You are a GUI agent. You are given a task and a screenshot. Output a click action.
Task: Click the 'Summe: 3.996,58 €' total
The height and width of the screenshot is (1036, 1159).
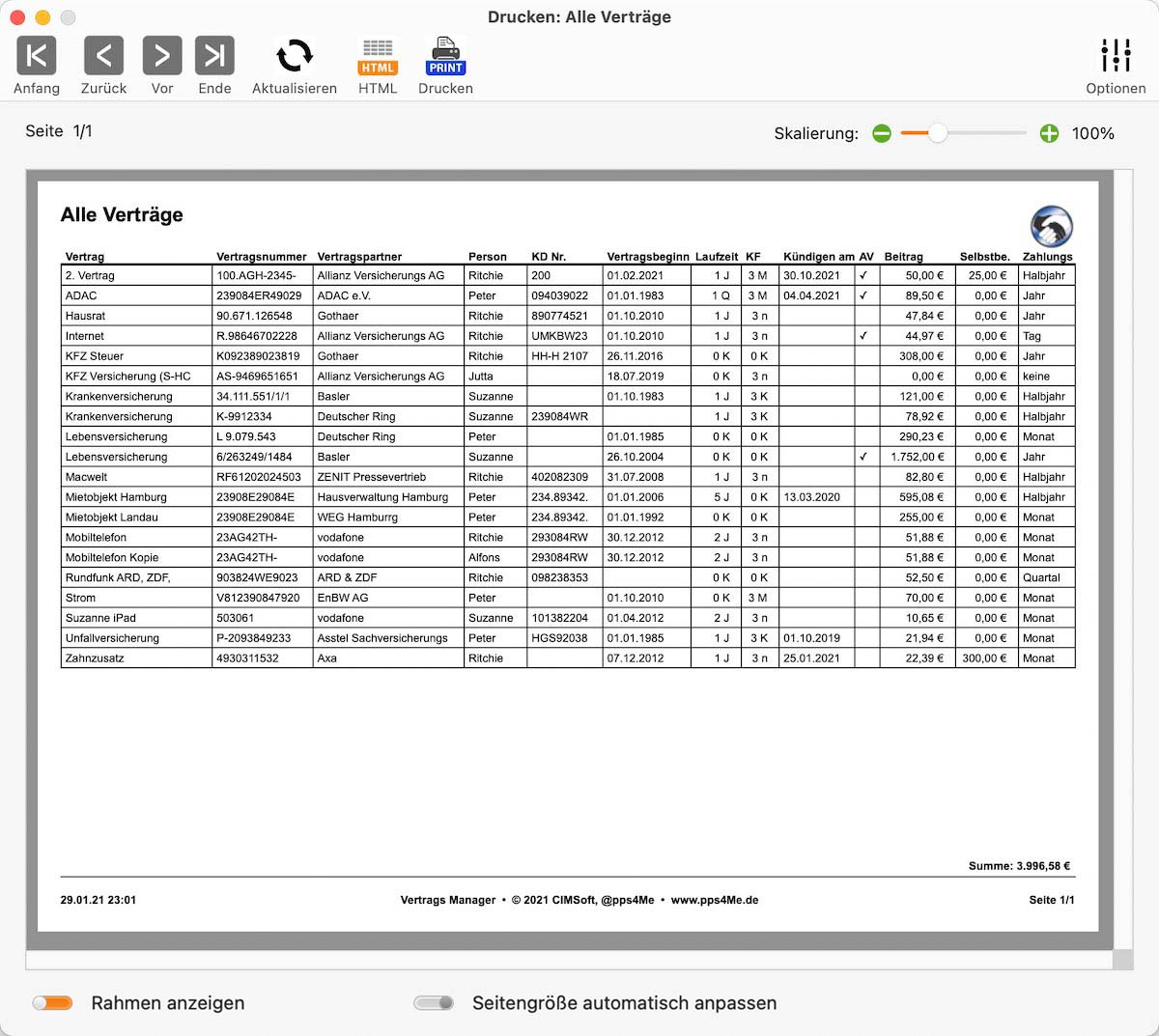[1020, 866]
